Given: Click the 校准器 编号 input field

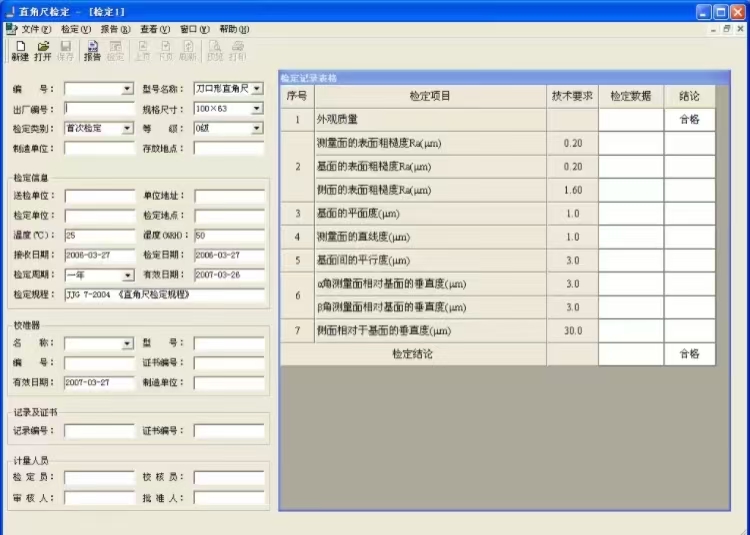Looking at the screenshot, I should [x=99, y=363].
